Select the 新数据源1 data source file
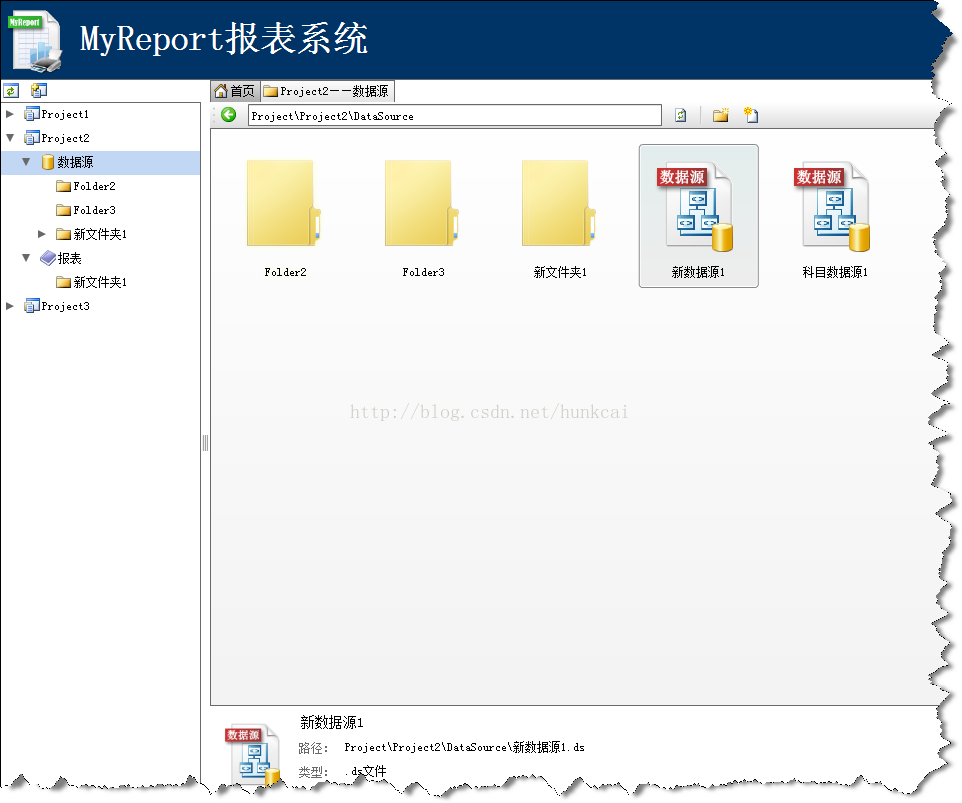 699,216
